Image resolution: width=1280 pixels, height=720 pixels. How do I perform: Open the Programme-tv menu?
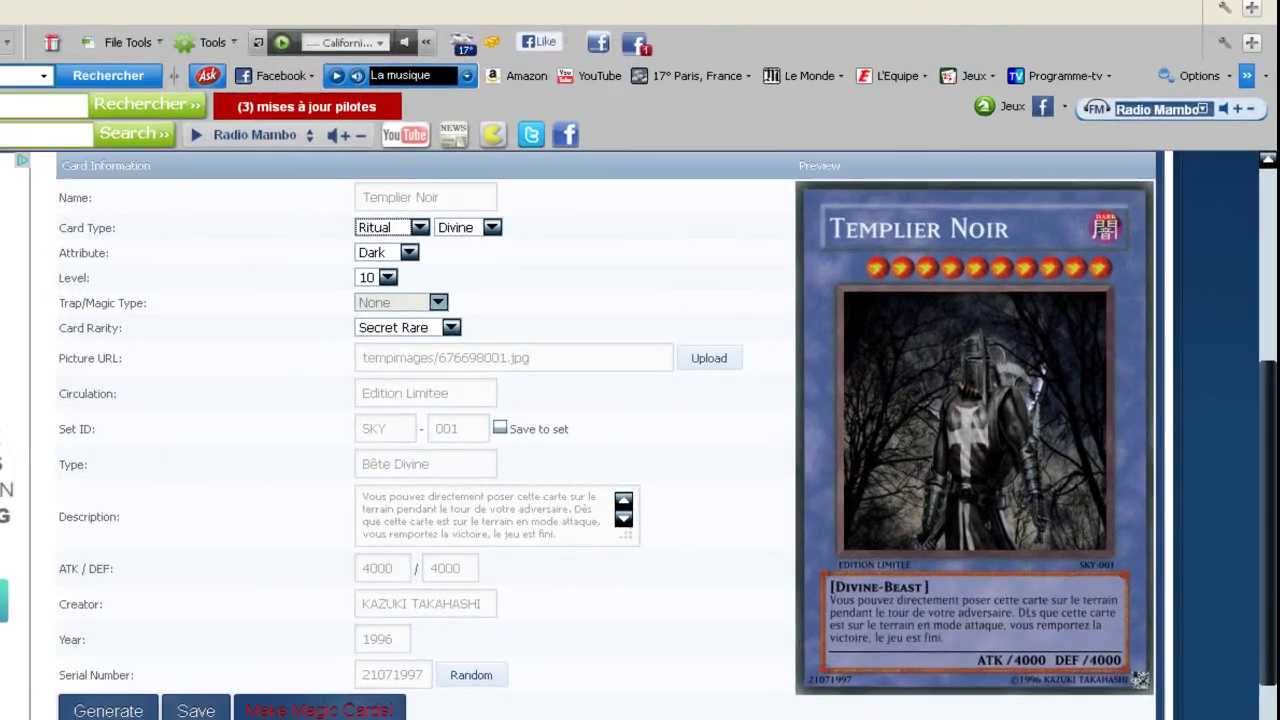[1060, 76]
